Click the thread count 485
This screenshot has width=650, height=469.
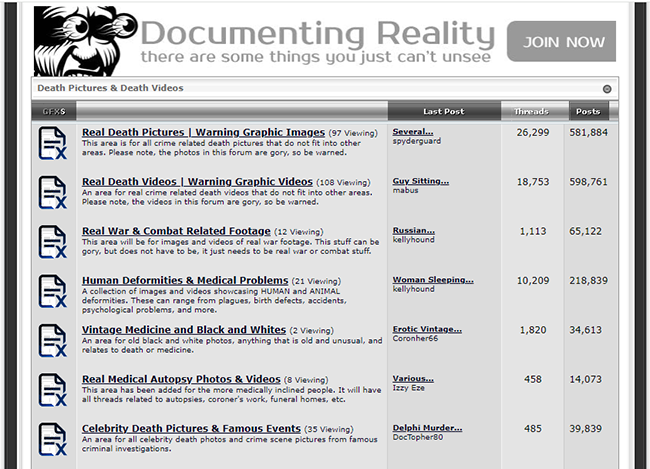pyautogui.click(x=533, y=428)
